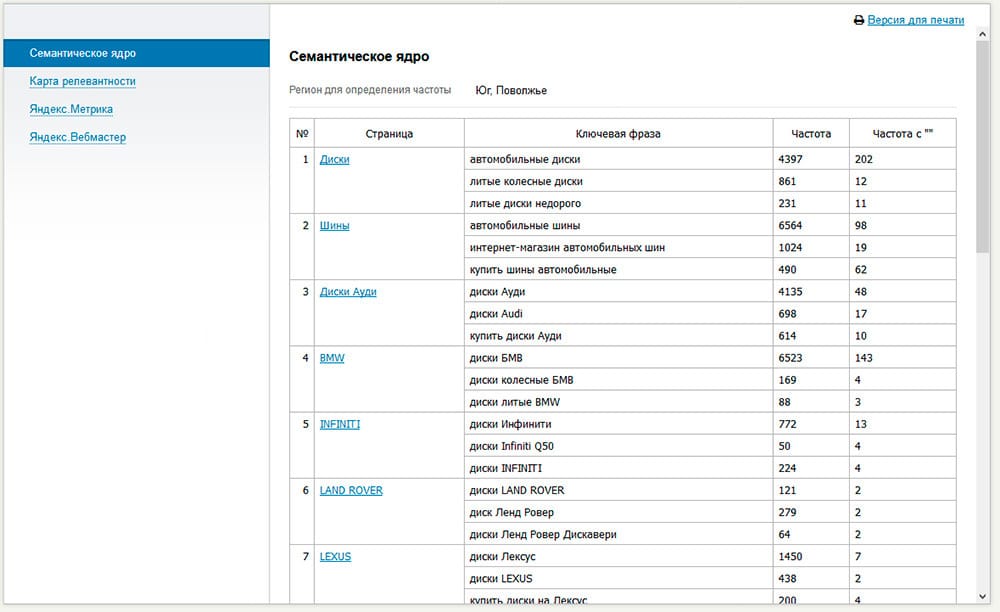This screenshot has width=1000, height=612.
Task: Open the Диски page link
Action: [x=334, y=159]
